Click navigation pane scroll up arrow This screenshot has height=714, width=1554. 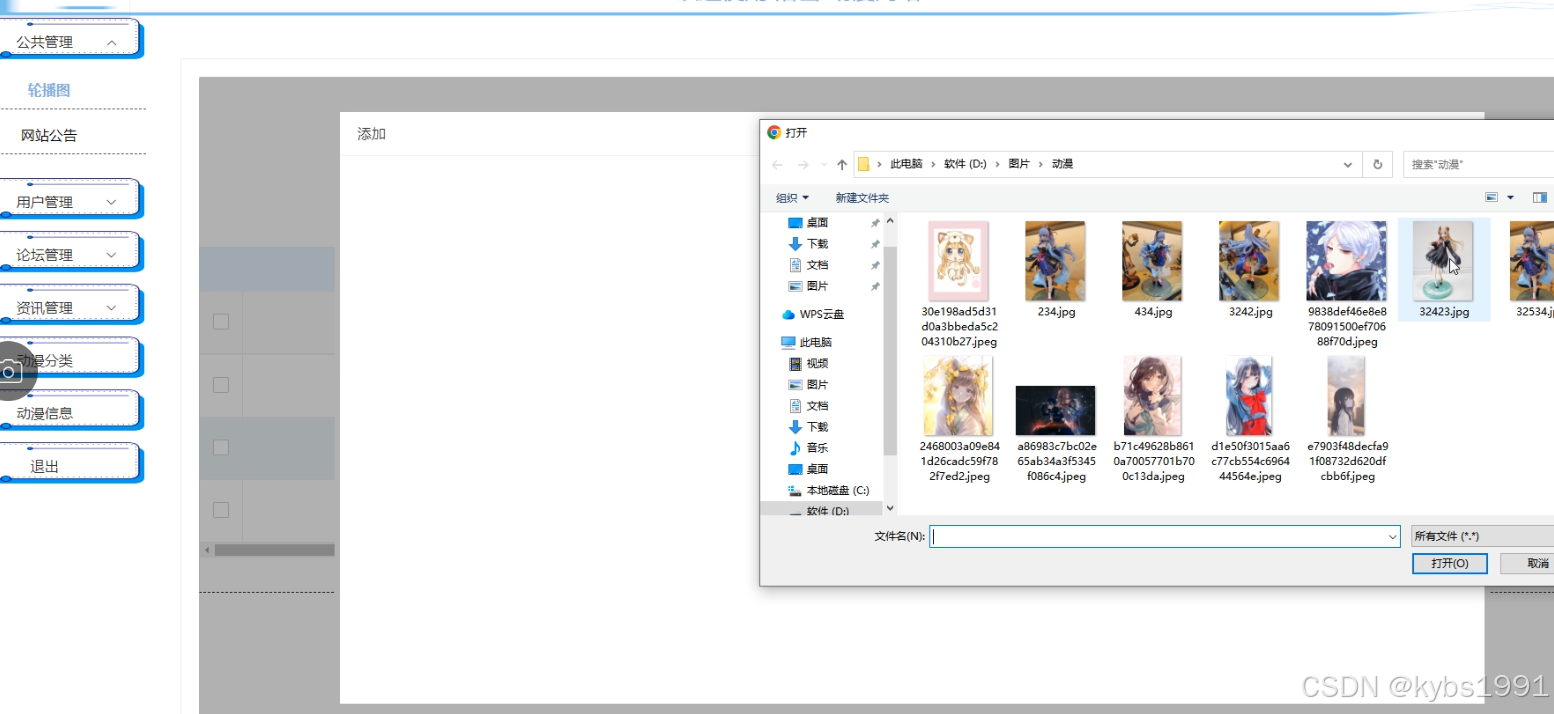coord(891,220)
